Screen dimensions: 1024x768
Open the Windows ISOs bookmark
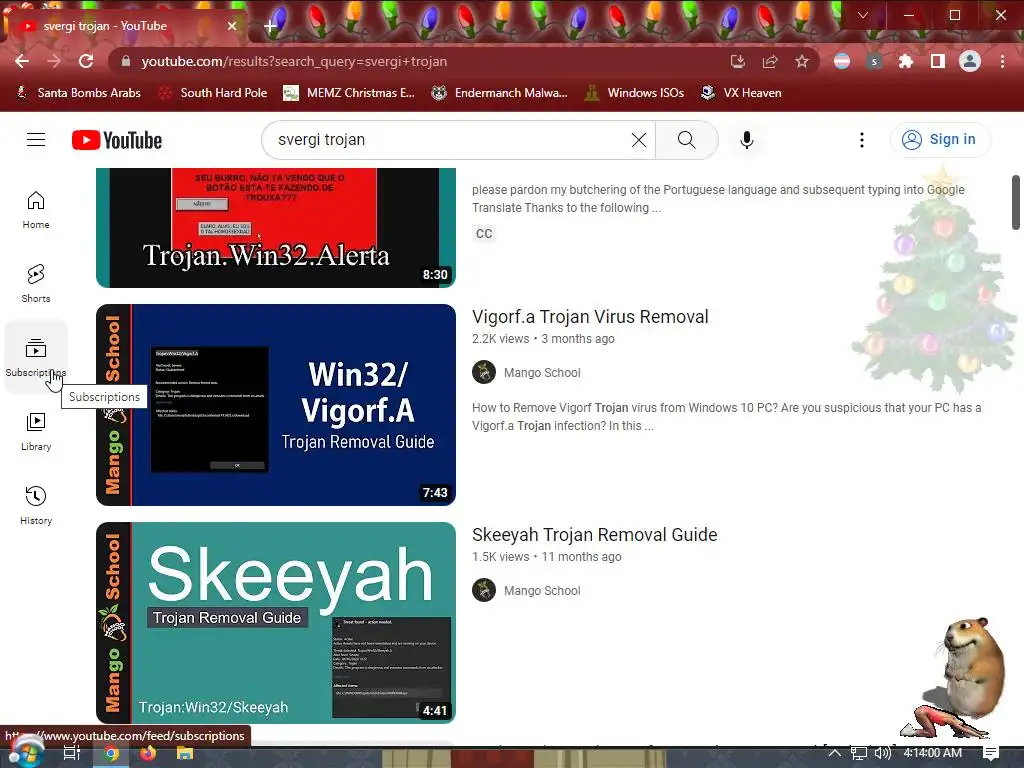634,93
